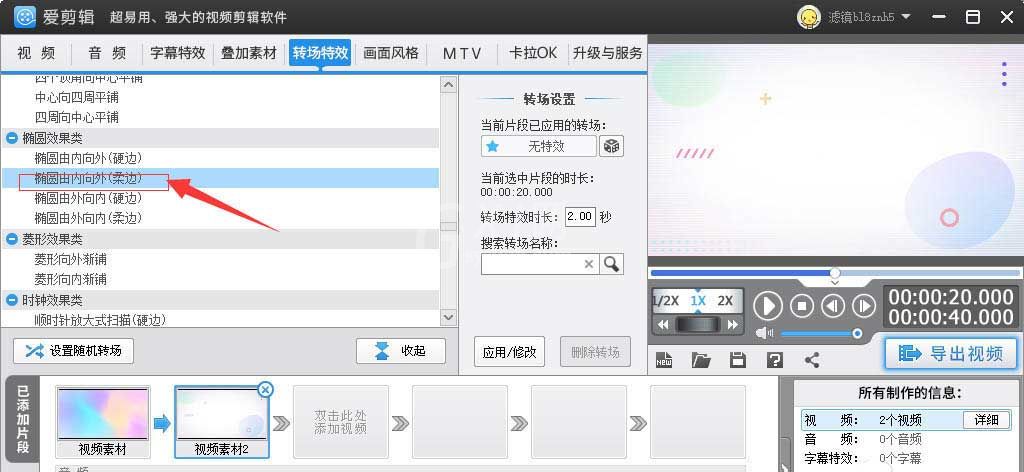Open help question mark icon

point(775,360)
